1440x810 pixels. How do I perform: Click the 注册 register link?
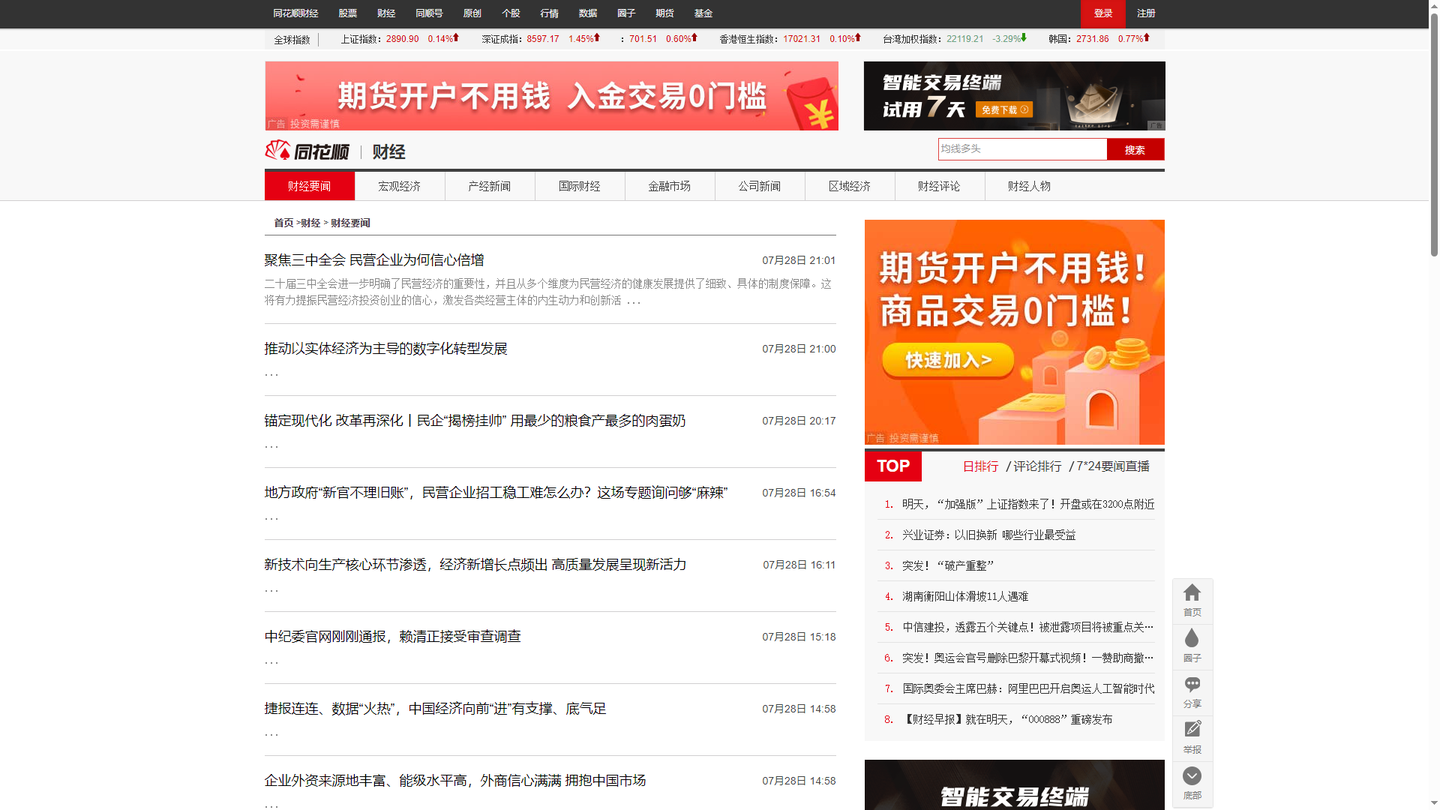click(1146, 14)
